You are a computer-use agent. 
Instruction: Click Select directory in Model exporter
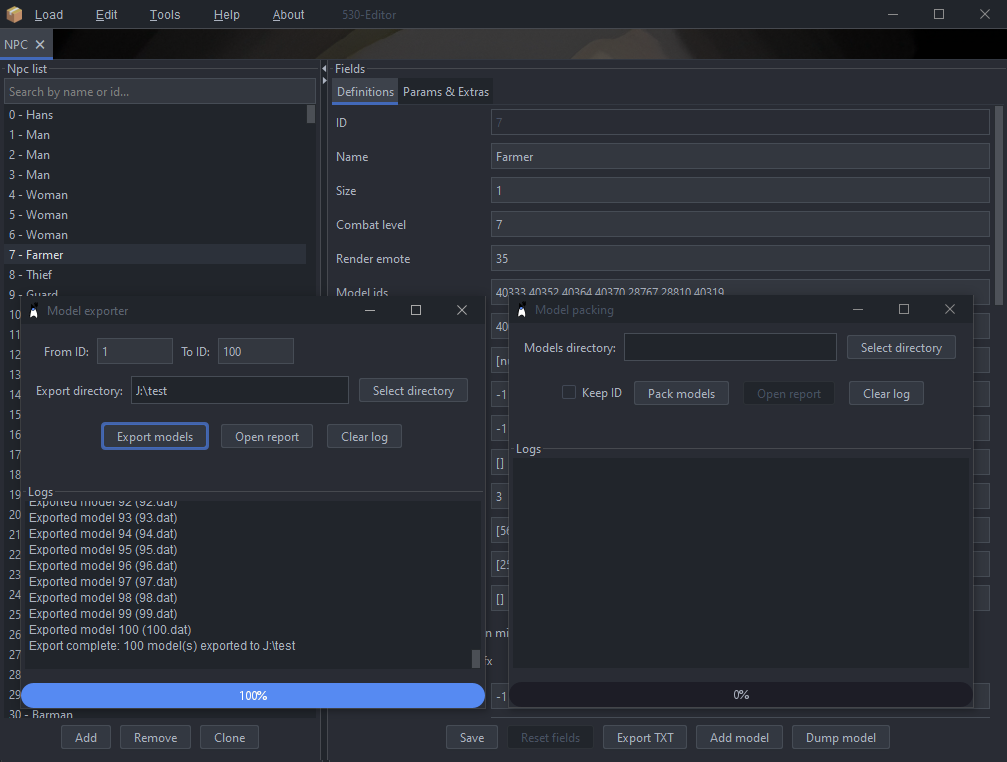tap(413, 390)
